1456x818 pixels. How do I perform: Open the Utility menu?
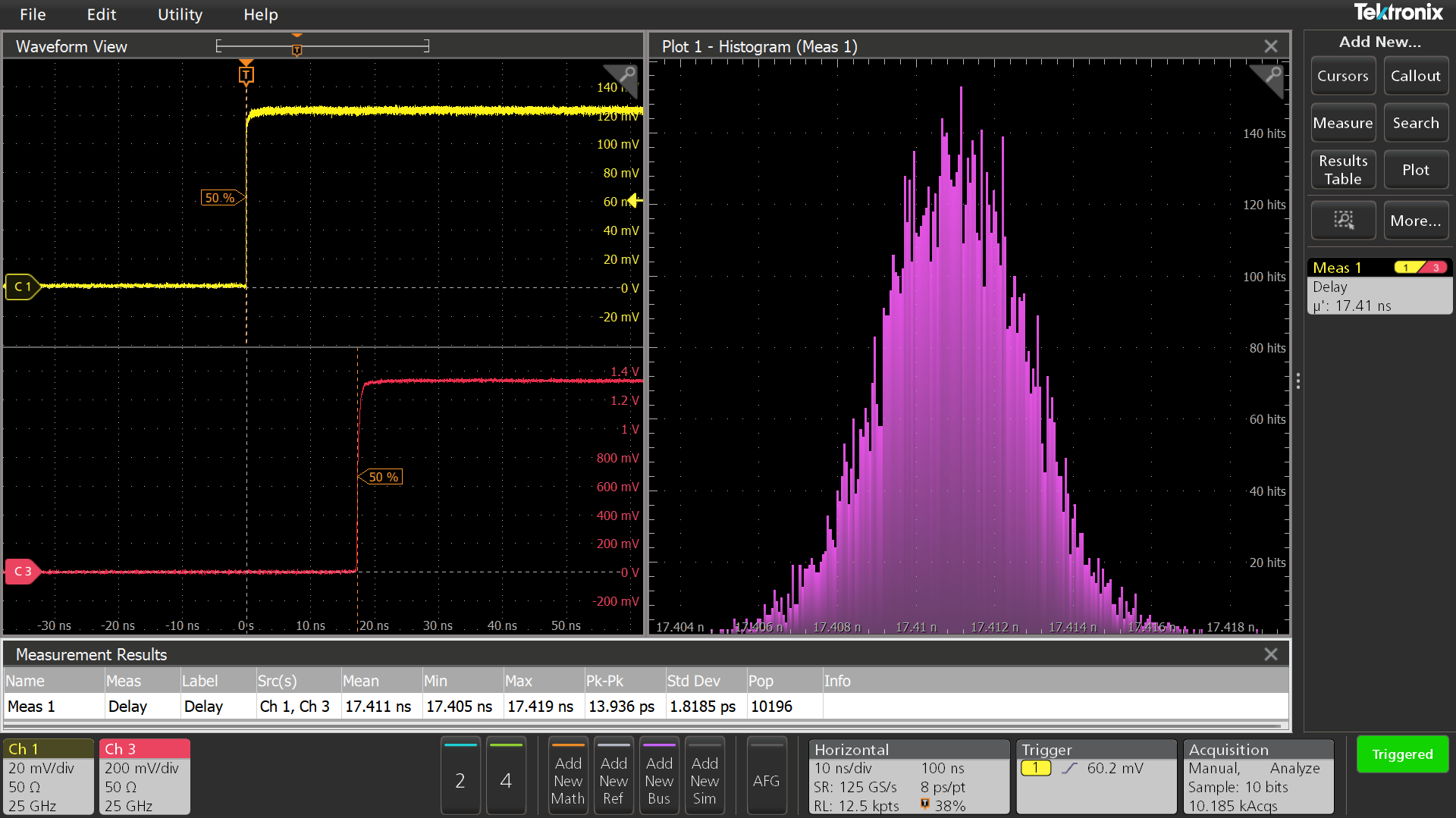pos(180,14)
